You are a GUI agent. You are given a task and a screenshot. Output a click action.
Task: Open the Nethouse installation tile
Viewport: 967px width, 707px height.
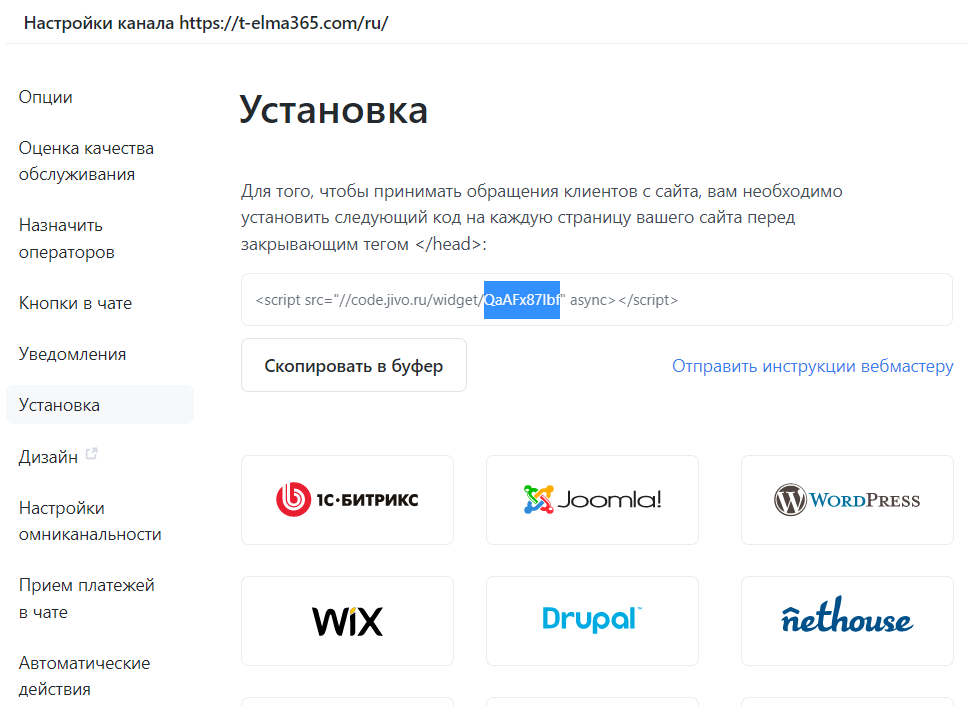(847, 621)
